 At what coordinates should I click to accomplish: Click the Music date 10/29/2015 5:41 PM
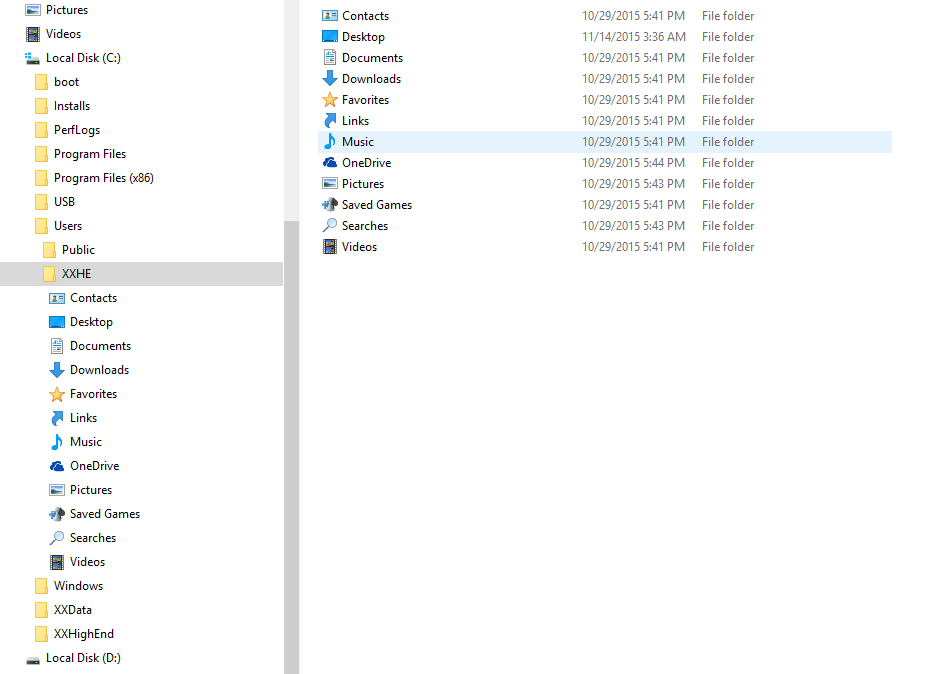tap(633, 141)
